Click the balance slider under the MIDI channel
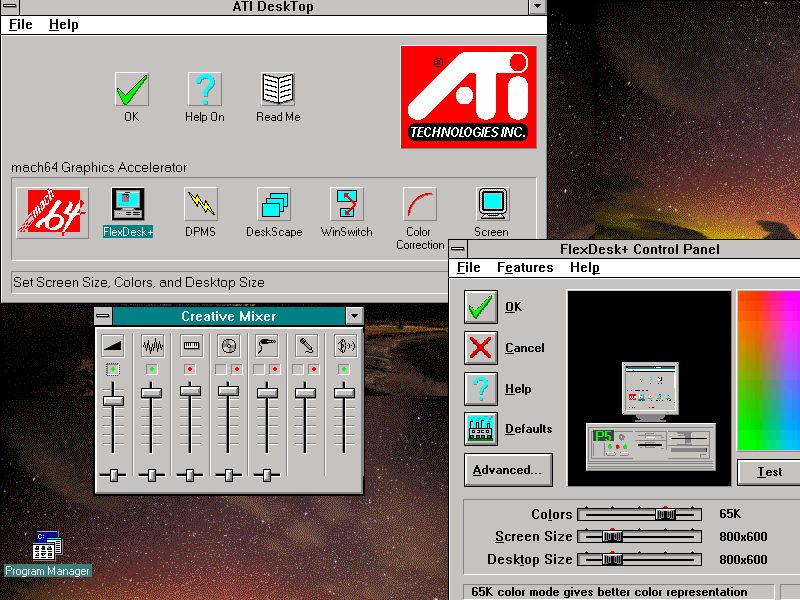The image size is (800, 600). [x=190, y=475]
